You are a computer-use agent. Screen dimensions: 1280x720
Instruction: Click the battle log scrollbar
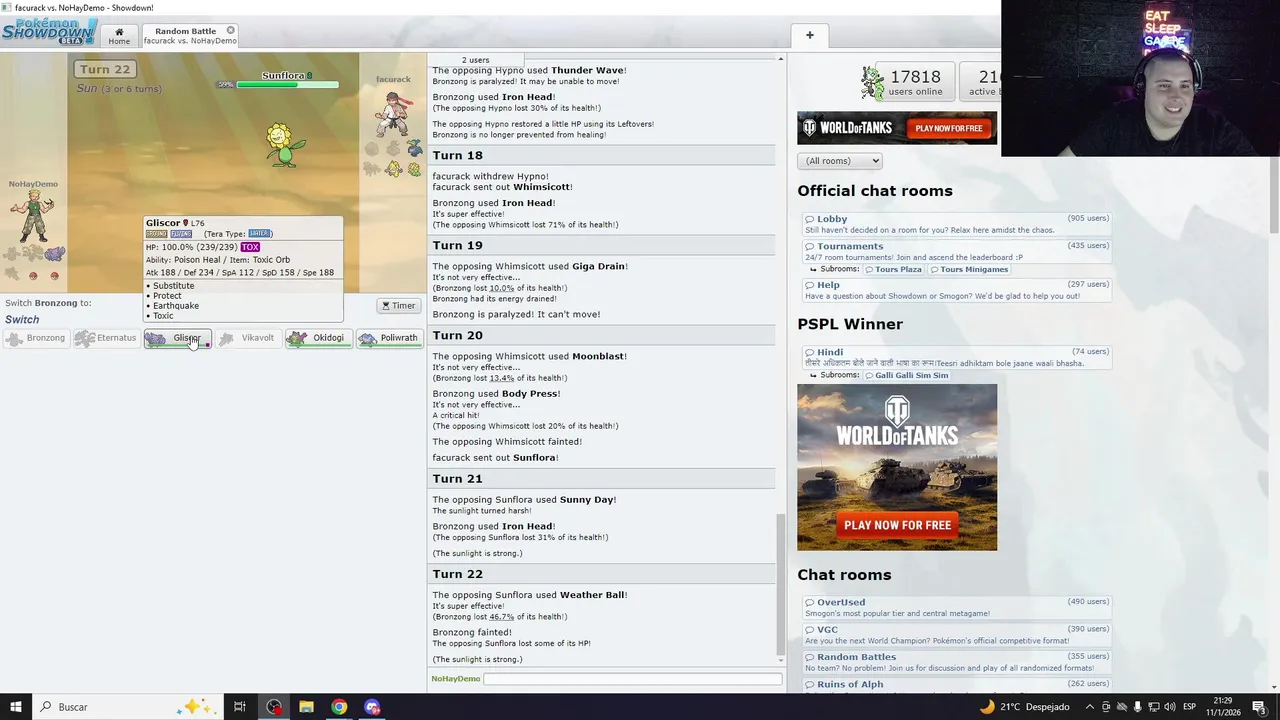coord(781,583)
